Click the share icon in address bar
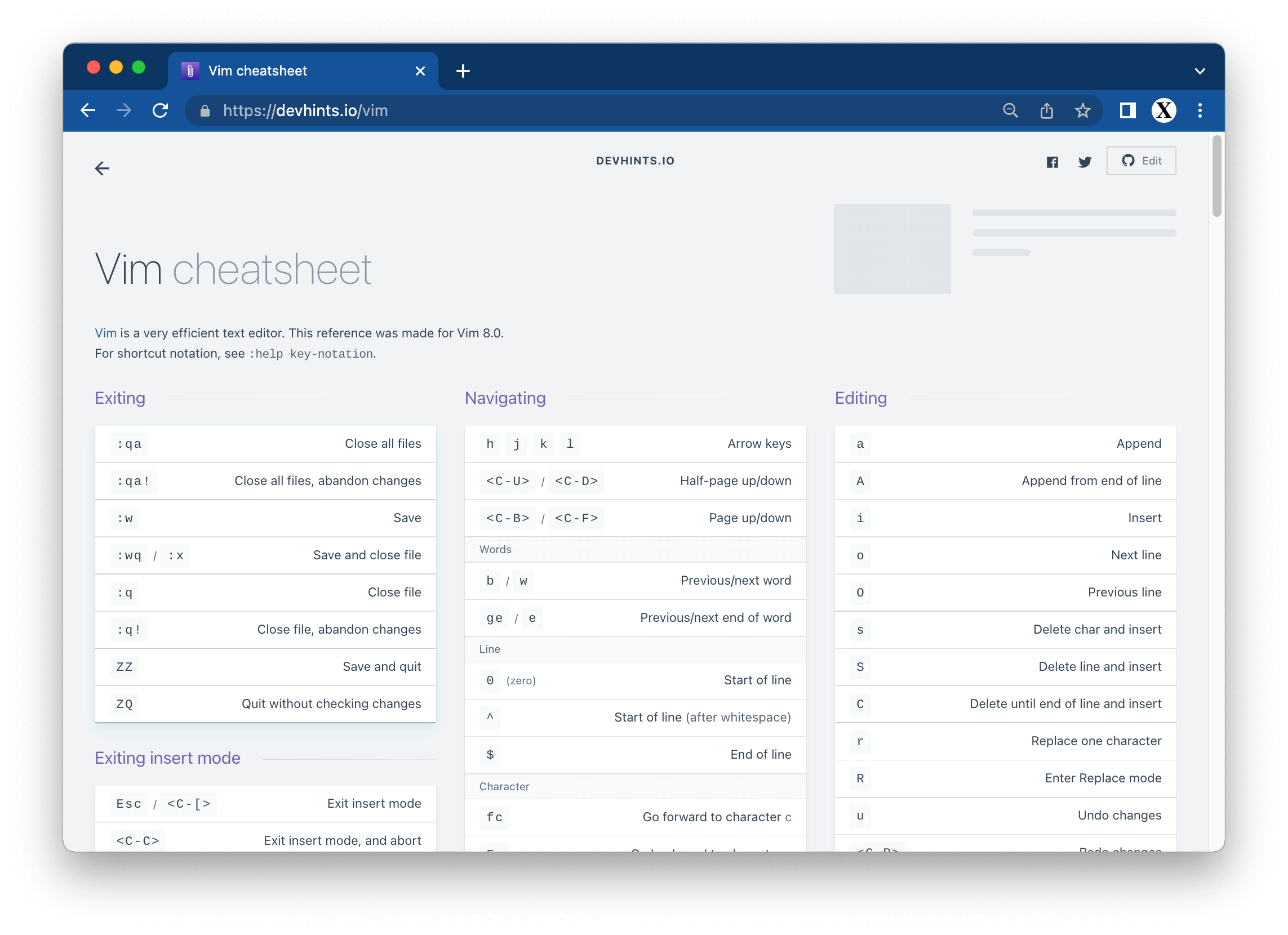Screen dimensions: 1288x935 click(1046, 110)
